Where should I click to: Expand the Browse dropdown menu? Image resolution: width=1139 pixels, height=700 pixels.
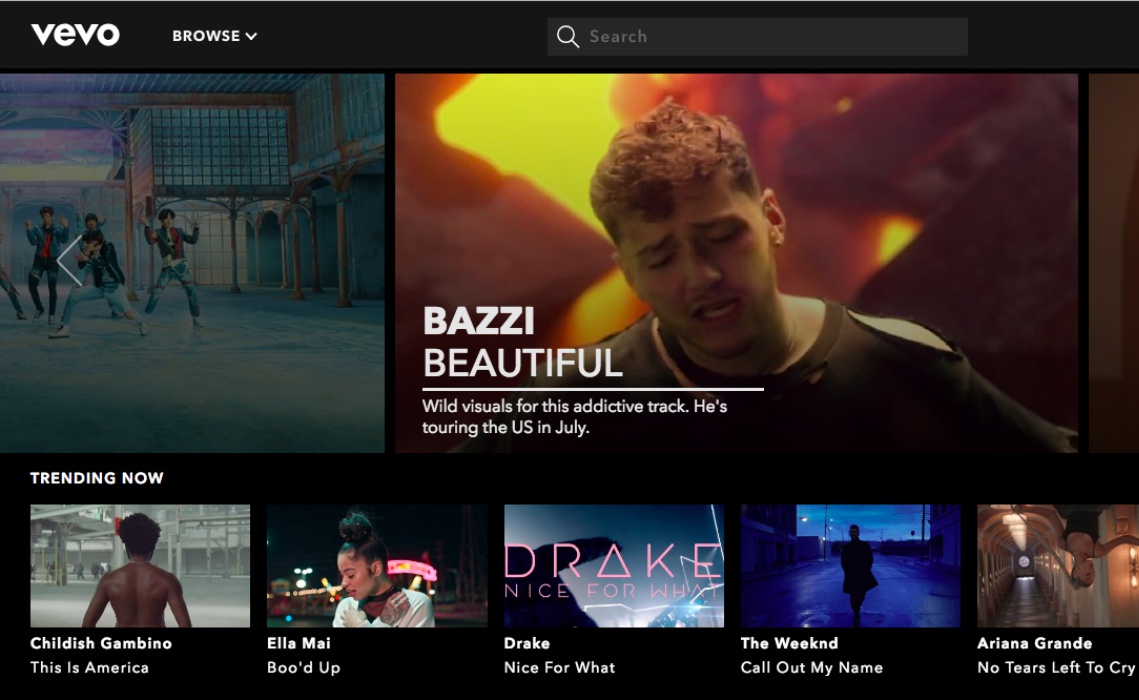(206, 36)
